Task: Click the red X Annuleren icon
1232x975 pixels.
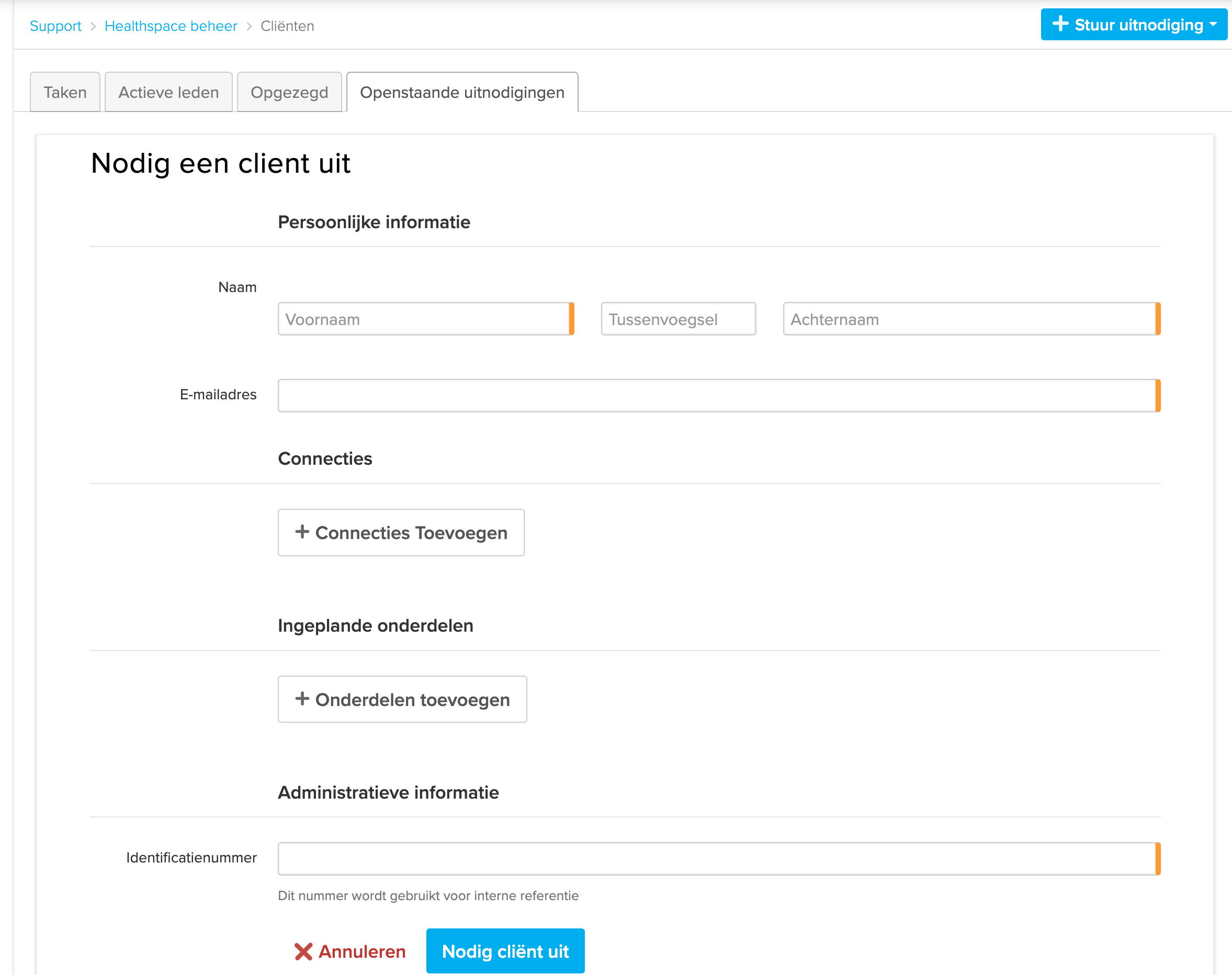Action: [303, 951]
